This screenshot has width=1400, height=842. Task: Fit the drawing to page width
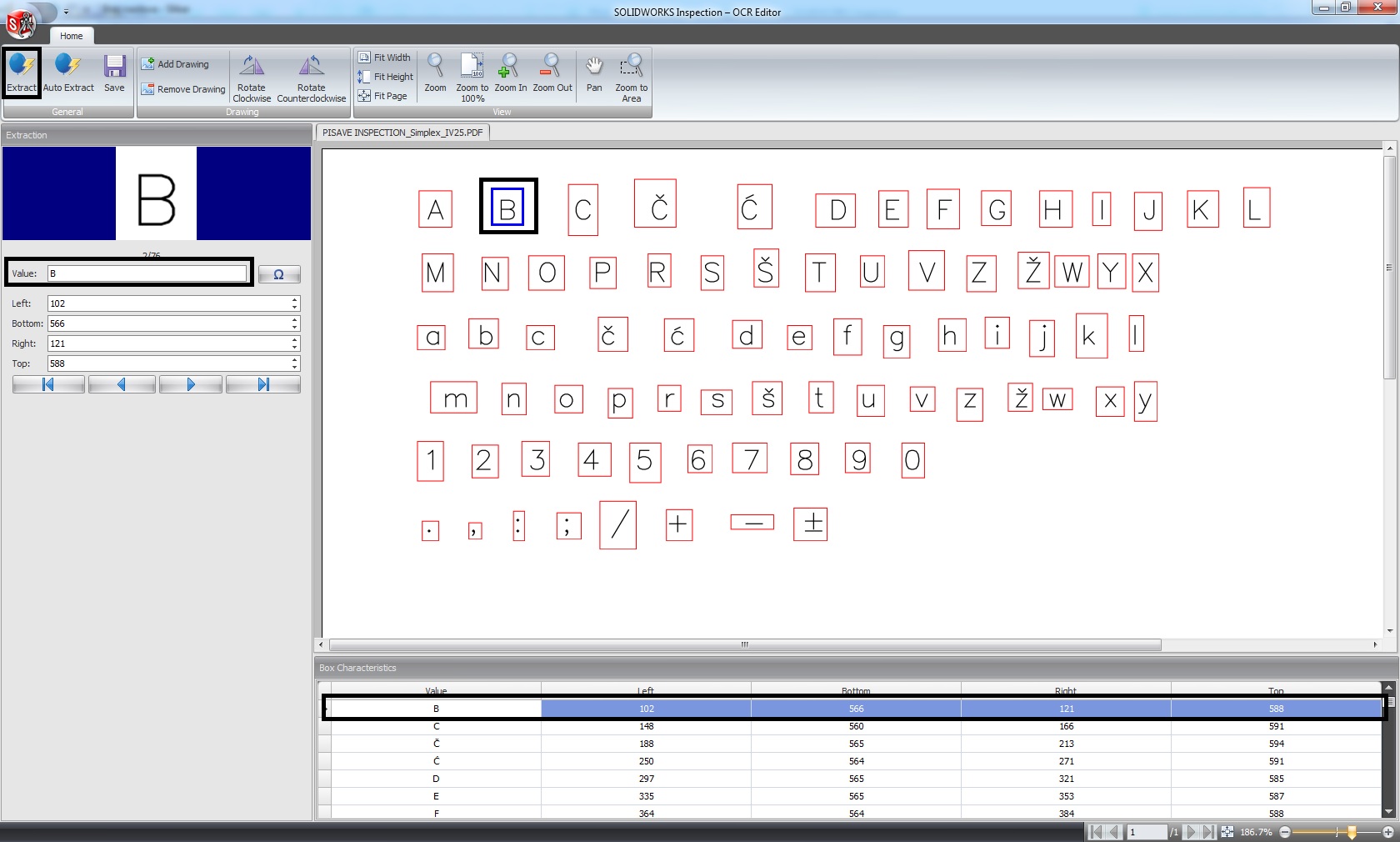pos(384,58)
